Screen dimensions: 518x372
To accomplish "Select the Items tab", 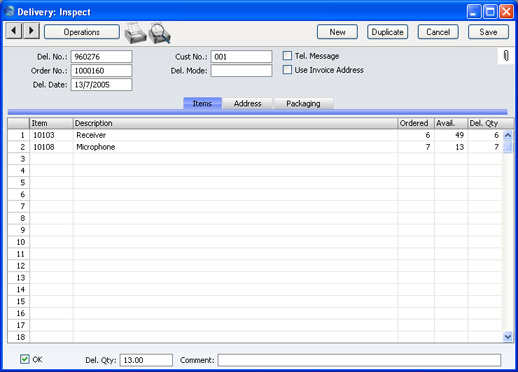I will point(202,104).
